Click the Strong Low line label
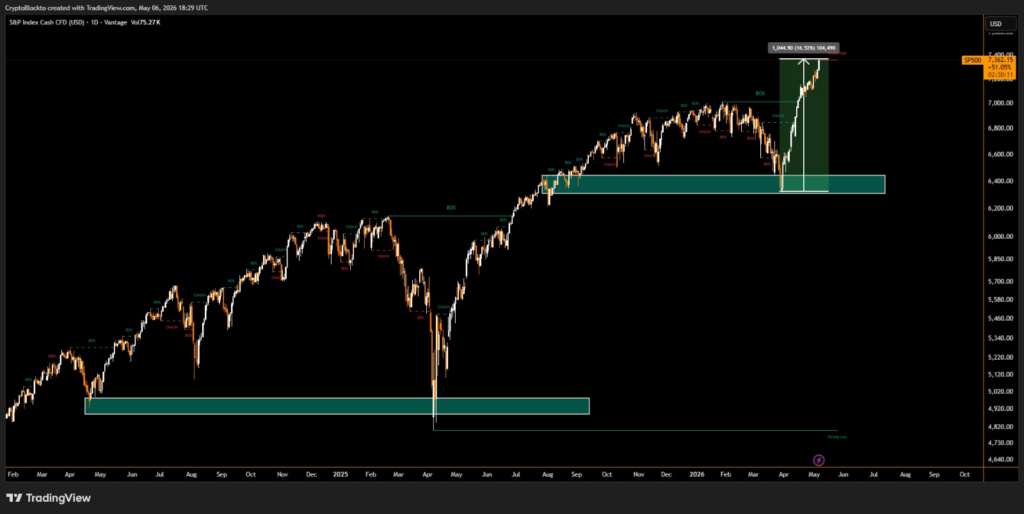 click(x=837, y=436)
